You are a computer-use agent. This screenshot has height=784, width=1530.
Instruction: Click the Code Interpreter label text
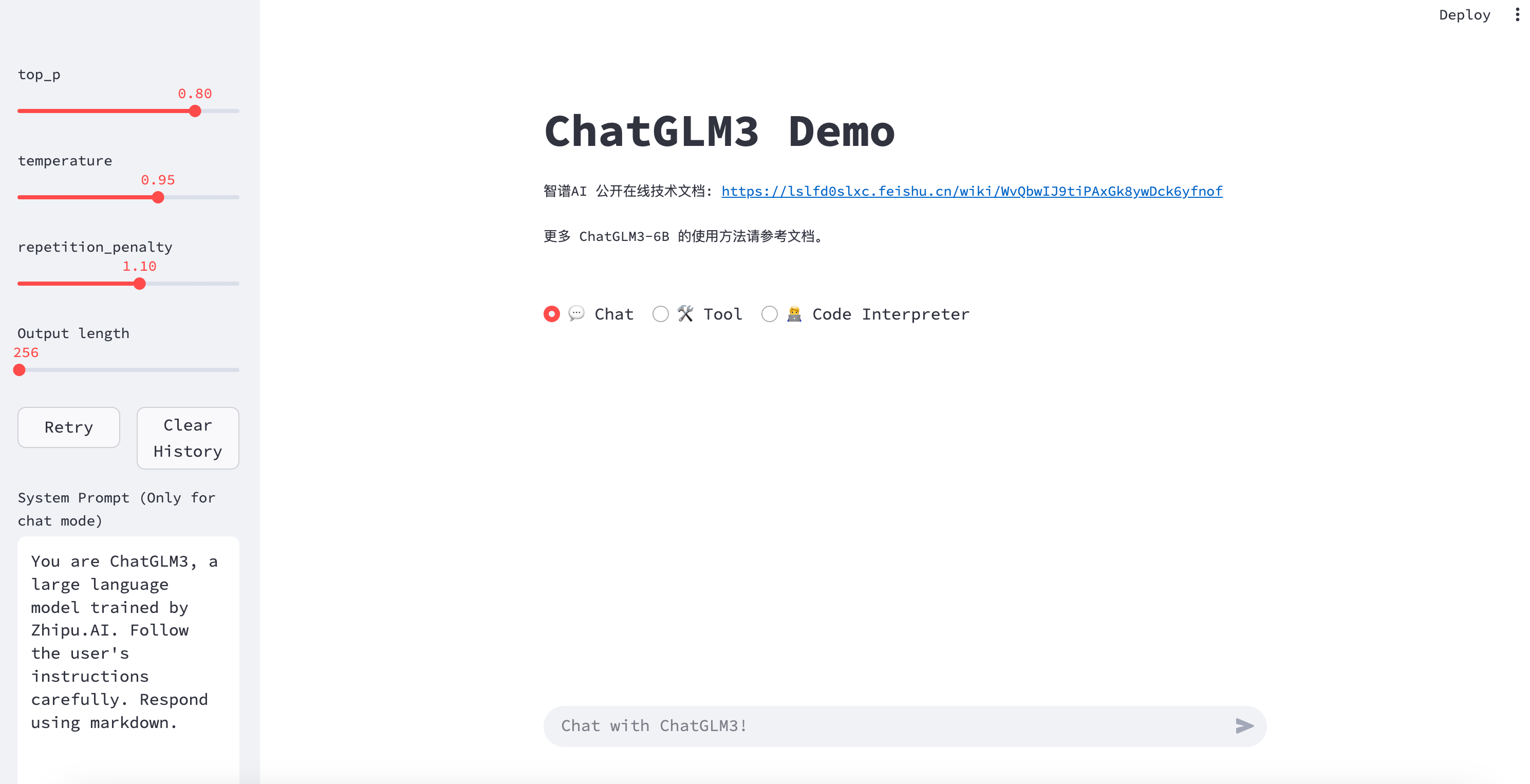[890, 314]
